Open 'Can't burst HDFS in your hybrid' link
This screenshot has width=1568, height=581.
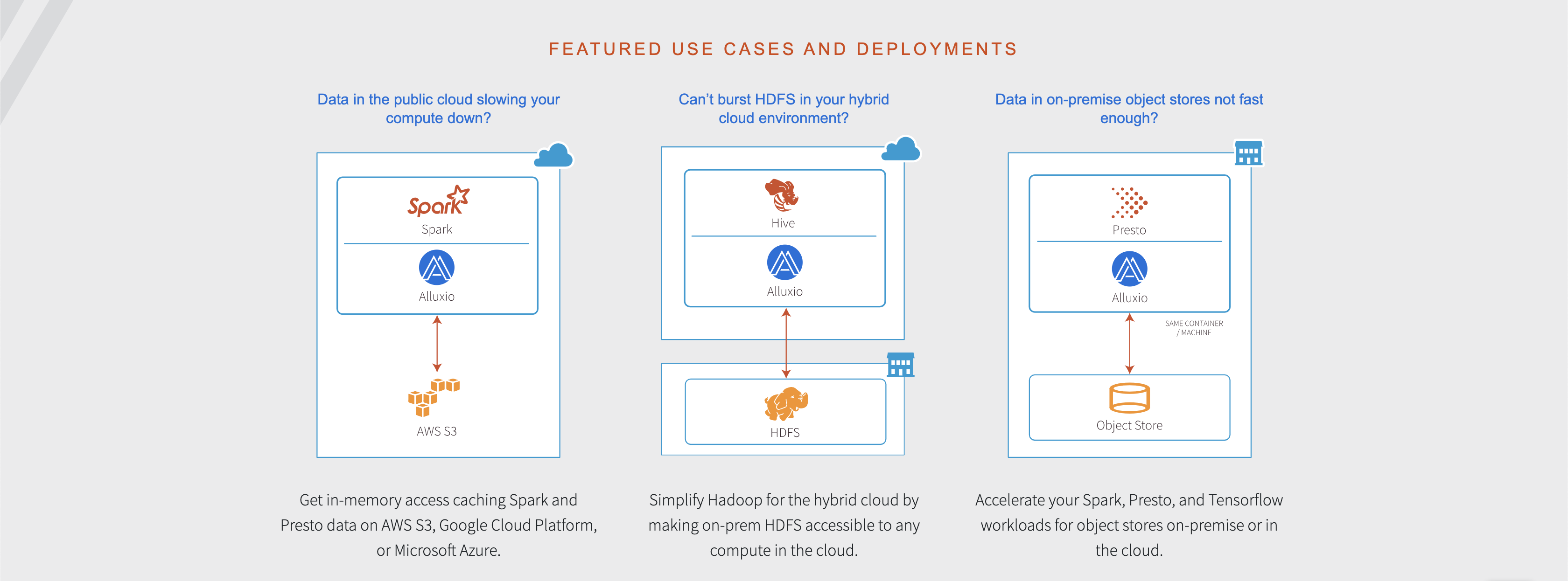point(784,108)
